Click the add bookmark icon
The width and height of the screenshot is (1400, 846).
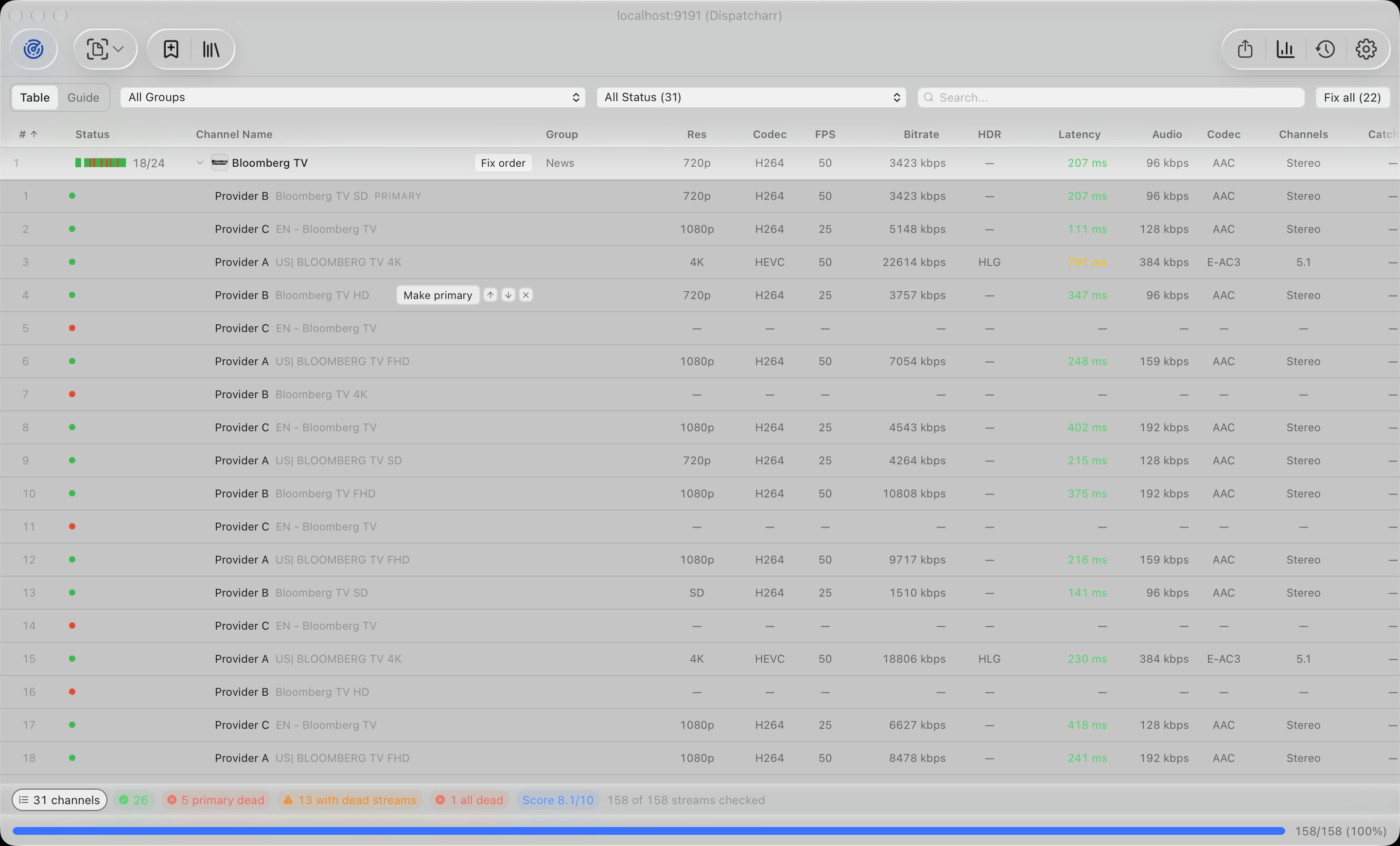(171, 49)
